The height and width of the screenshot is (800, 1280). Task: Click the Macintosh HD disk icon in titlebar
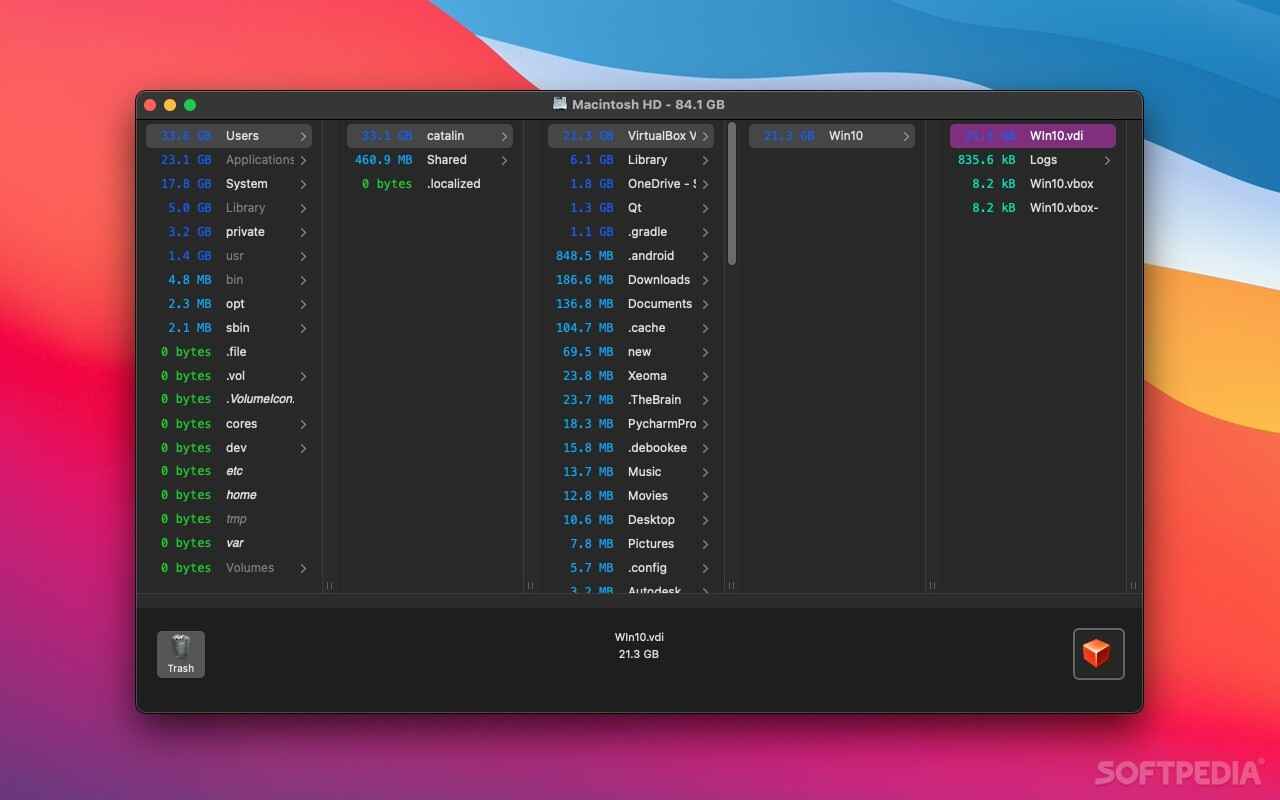pyautogui.click(x=559, y=103)
